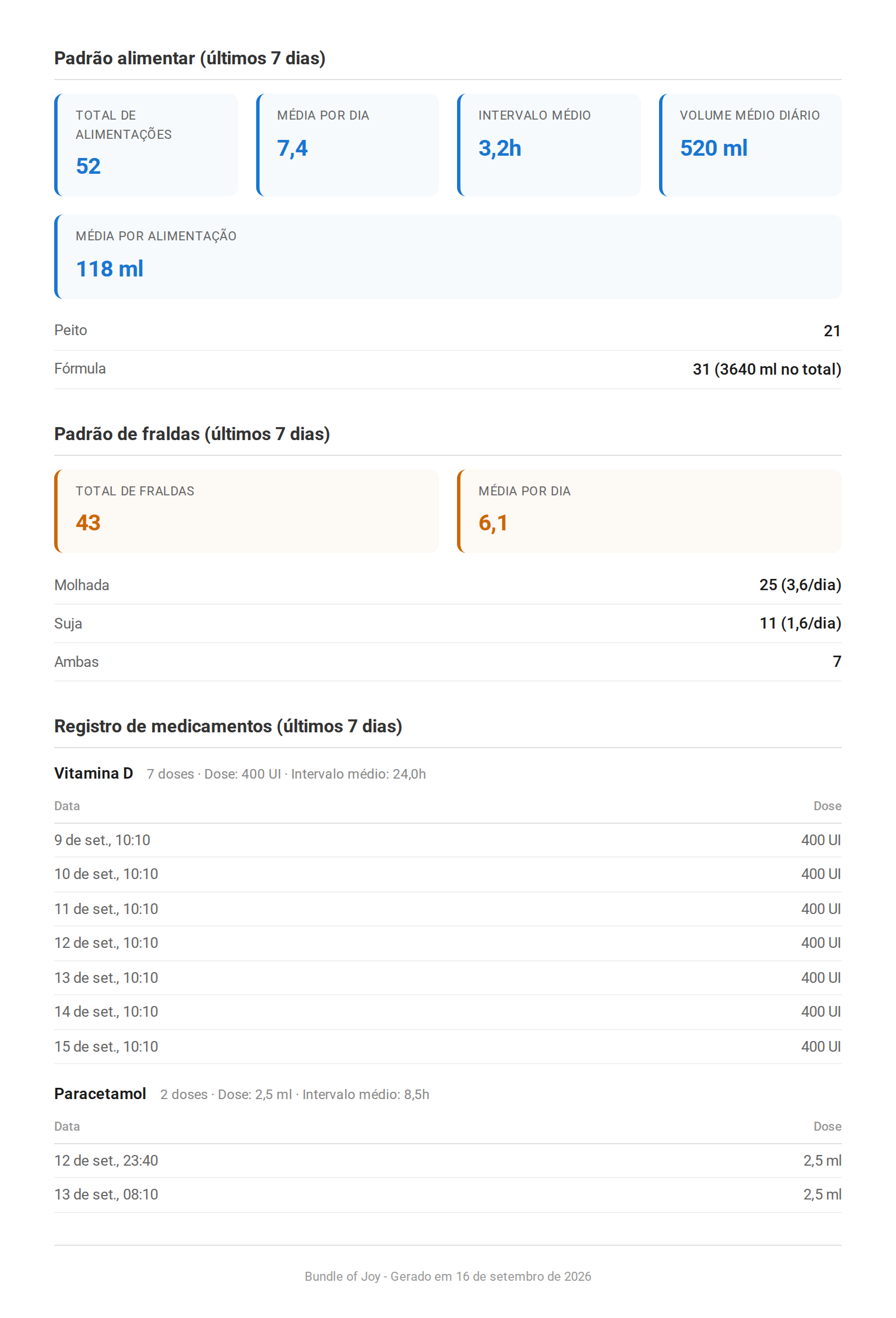Viewport: 896px width, 1318px height.
Task: Select the 9 de set., 10:10 dose entry
Action: pyautogui.click(x=448, y=841)
